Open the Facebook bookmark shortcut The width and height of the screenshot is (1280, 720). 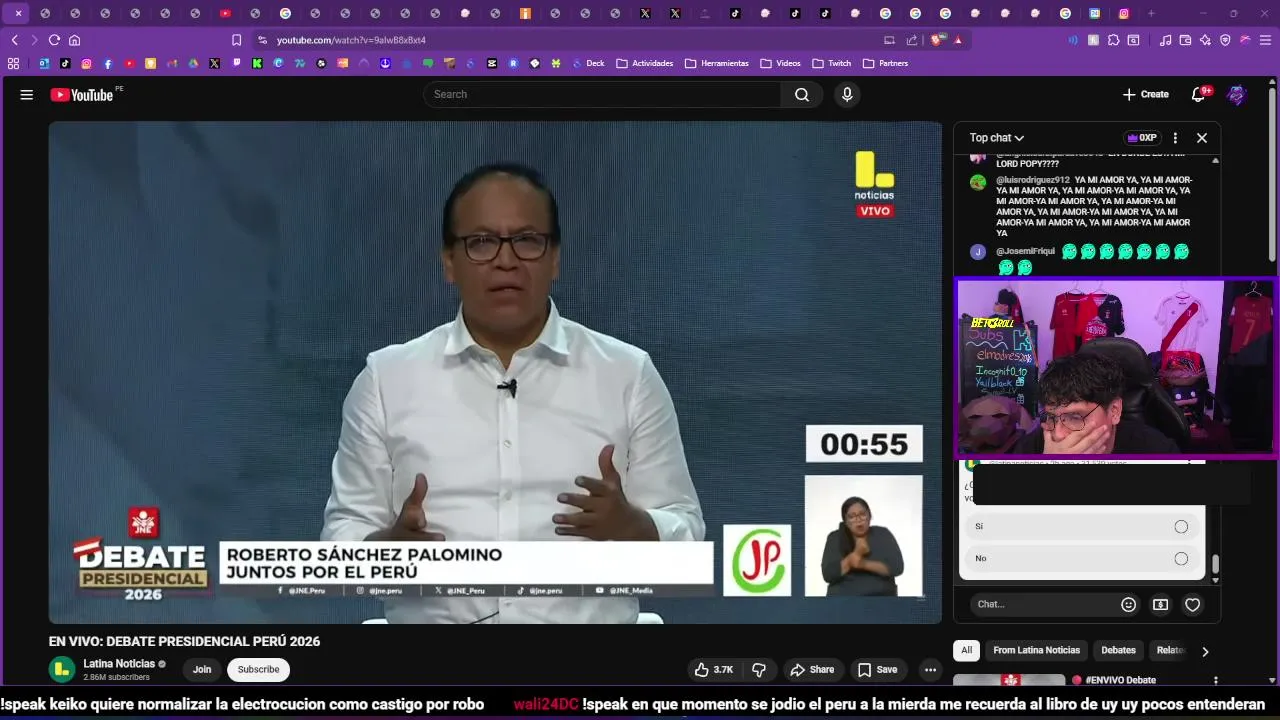point(108,63)
